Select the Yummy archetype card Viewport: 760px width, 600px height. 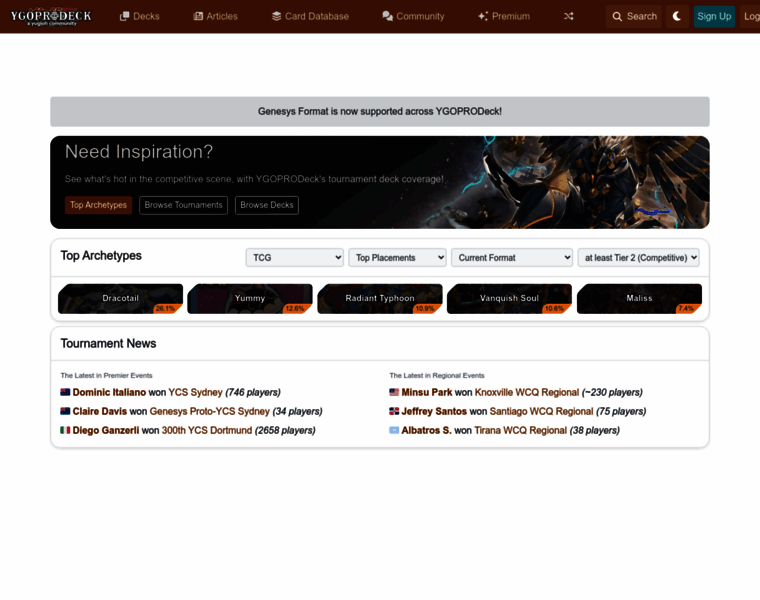(250, 299)
